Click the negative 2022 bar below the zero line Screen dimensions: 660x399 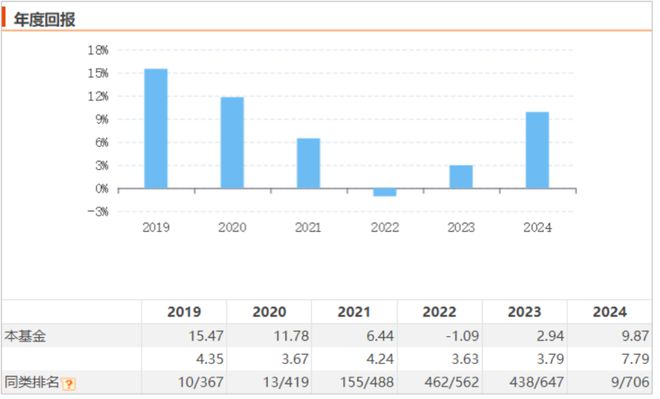pyautogui.click(x=385, y=192)
